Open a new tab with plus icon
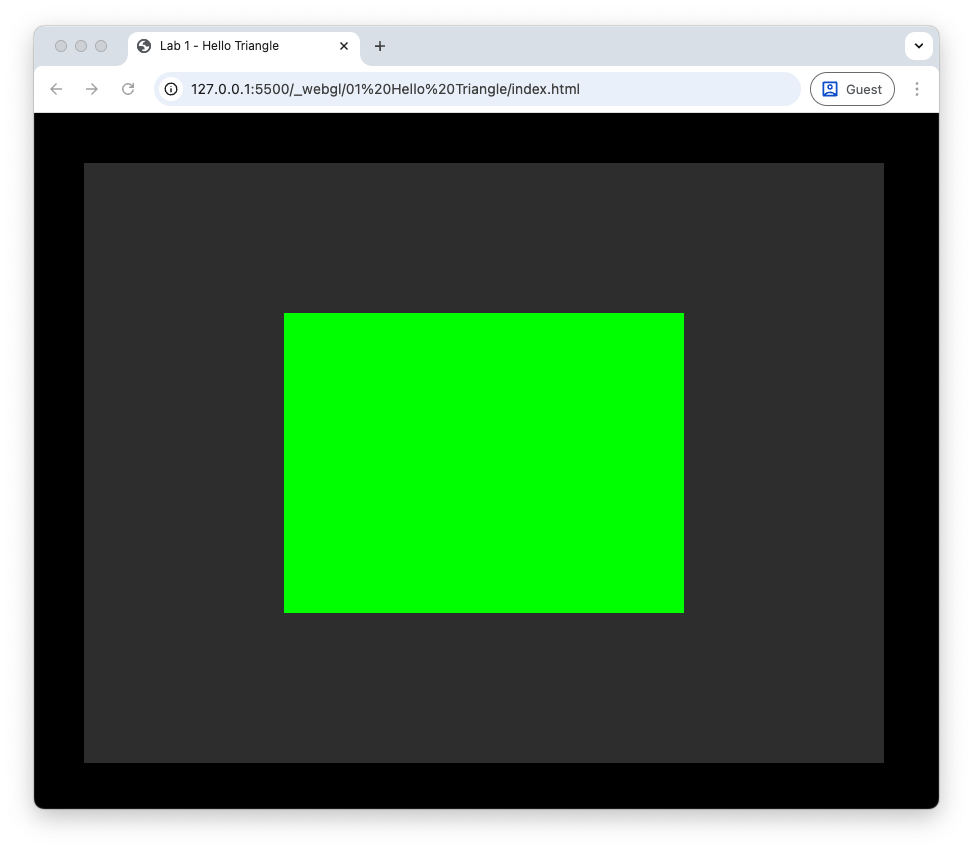 380,46
